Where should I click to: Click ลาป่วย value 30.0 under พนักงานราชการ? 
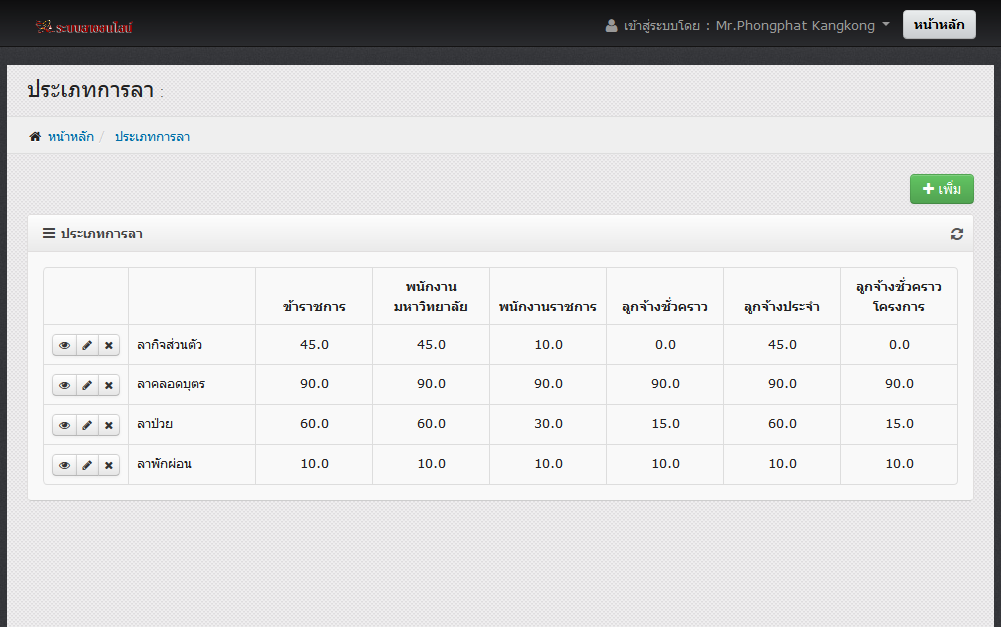(548, 424)
